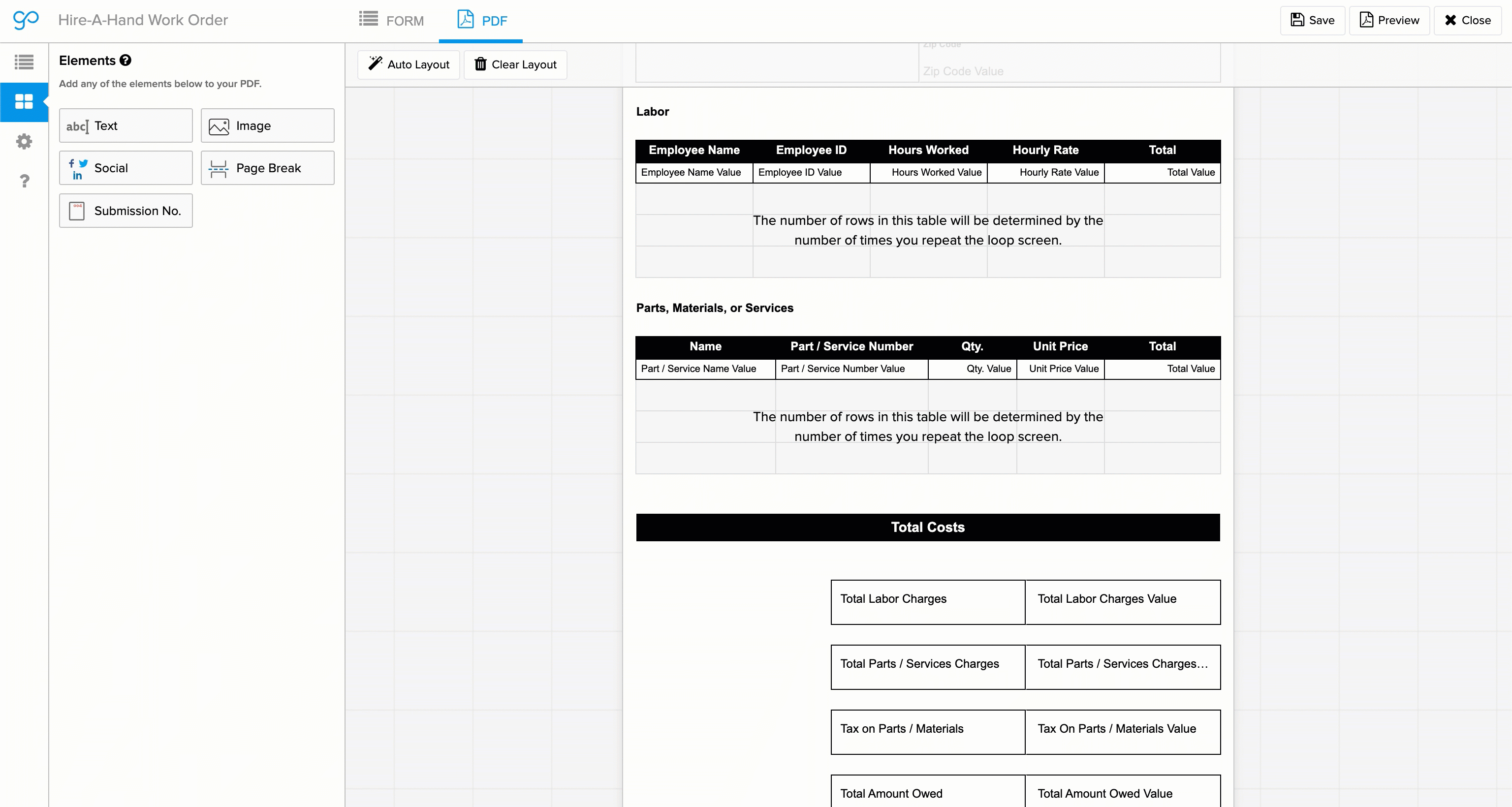Select the parts table Total header
The image size is (1512, 807).
pyautogui.click(x=1162, y=347)
